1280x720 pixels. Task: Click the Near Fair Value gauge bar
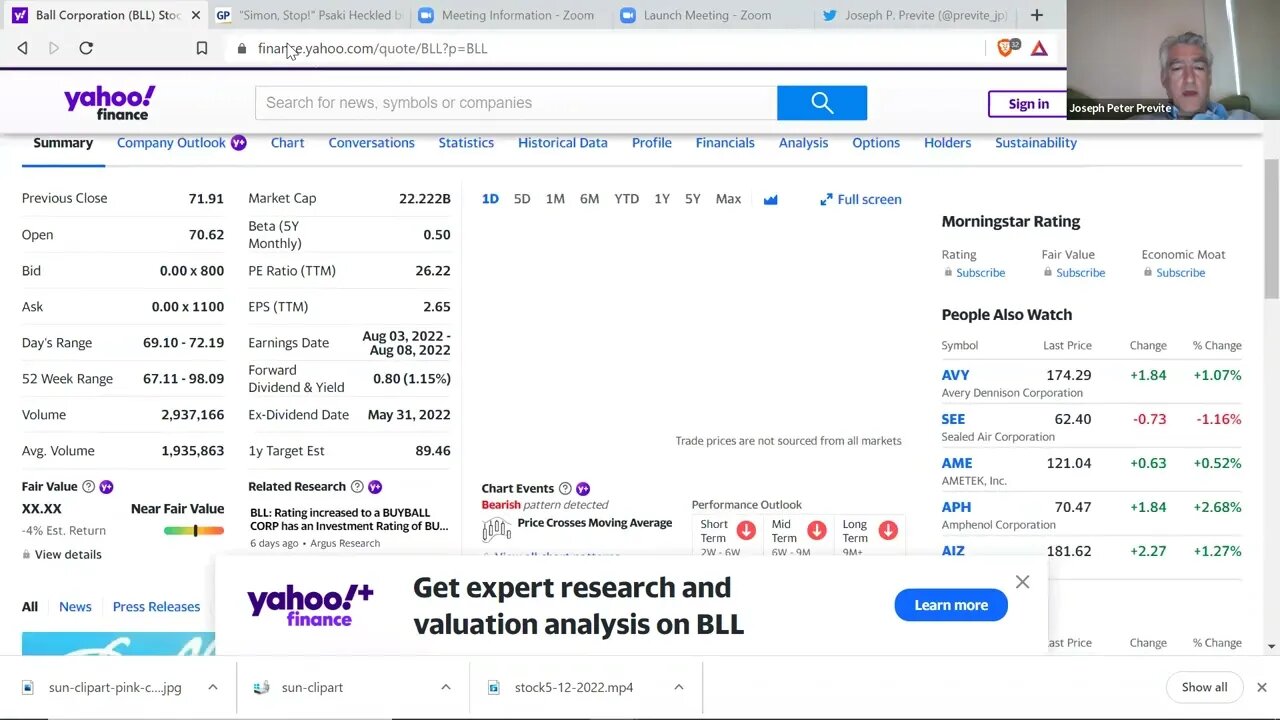click(194, 531)
